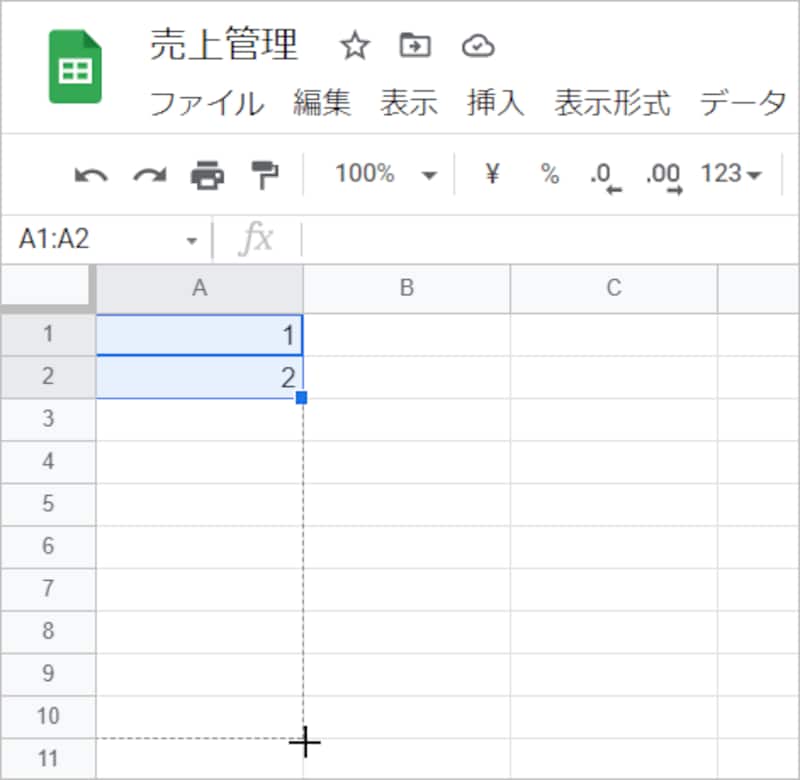Viewport: 800px width, 780px height.
Task: Increase decimal places with .00 icon
Action: coord(661,174)
